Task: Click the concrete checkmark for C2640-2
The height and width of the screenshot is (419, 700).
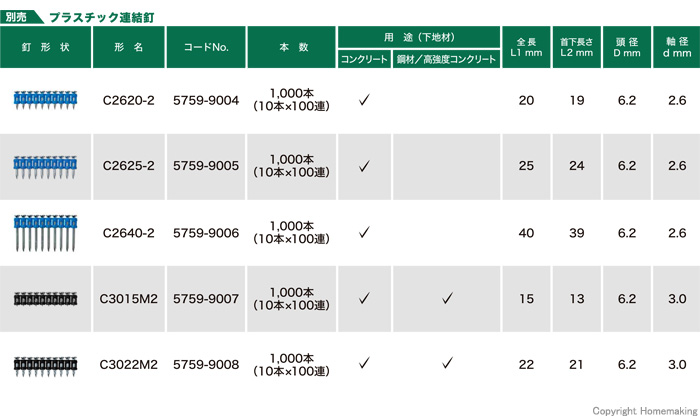Action: click(364, 232)
